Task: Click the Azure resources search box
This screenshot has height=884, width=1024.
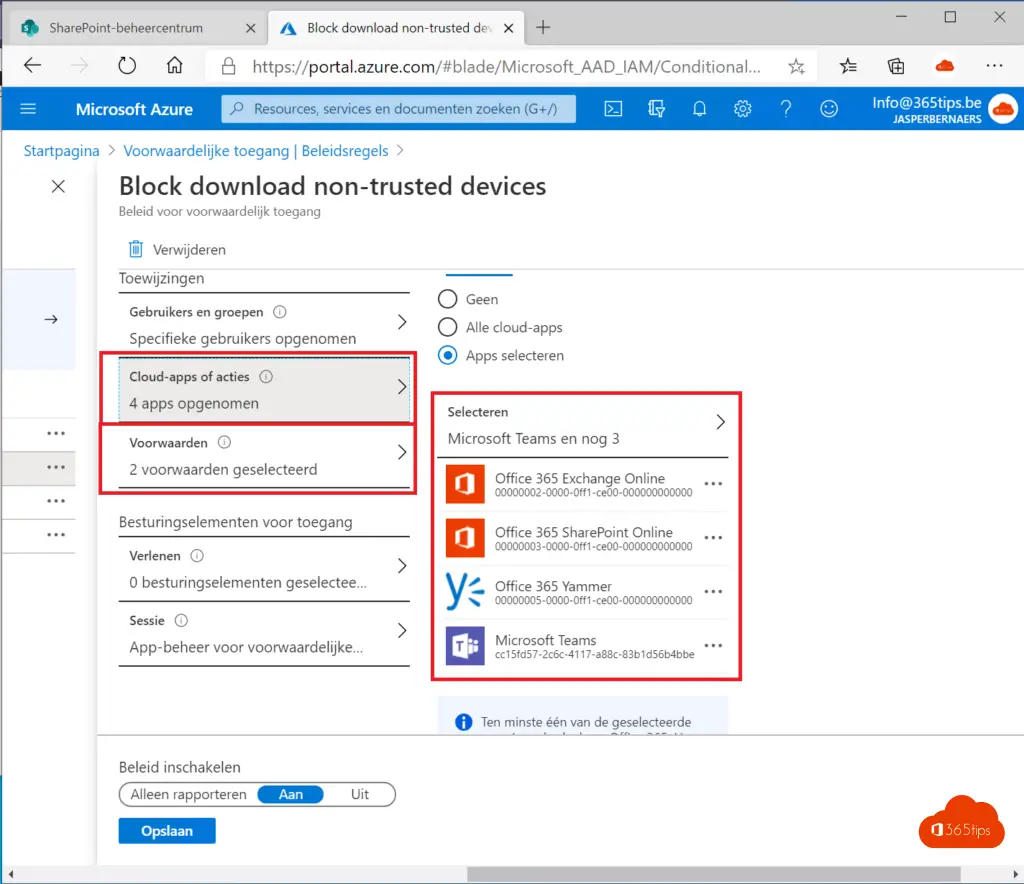Action: click(x=400, y=109)
